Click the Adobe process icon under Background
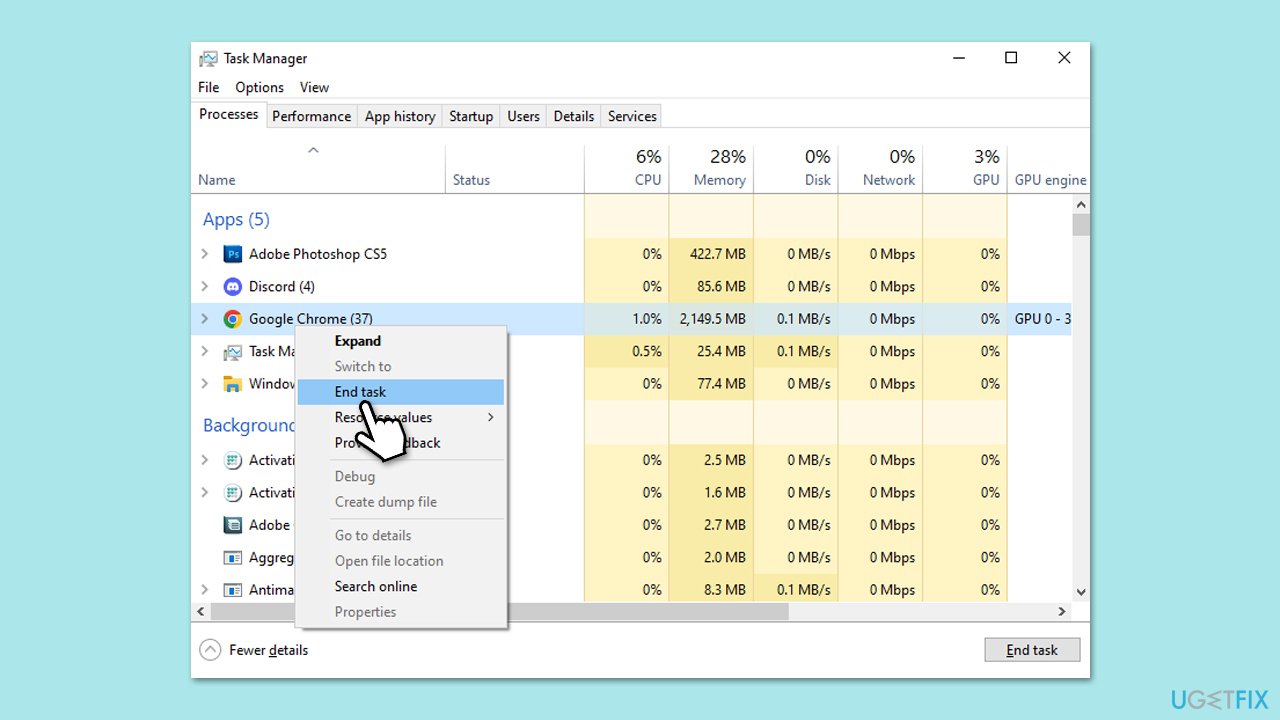This screenshot has width=1280, height=720. pyautogui.click(x=233, y=524)
